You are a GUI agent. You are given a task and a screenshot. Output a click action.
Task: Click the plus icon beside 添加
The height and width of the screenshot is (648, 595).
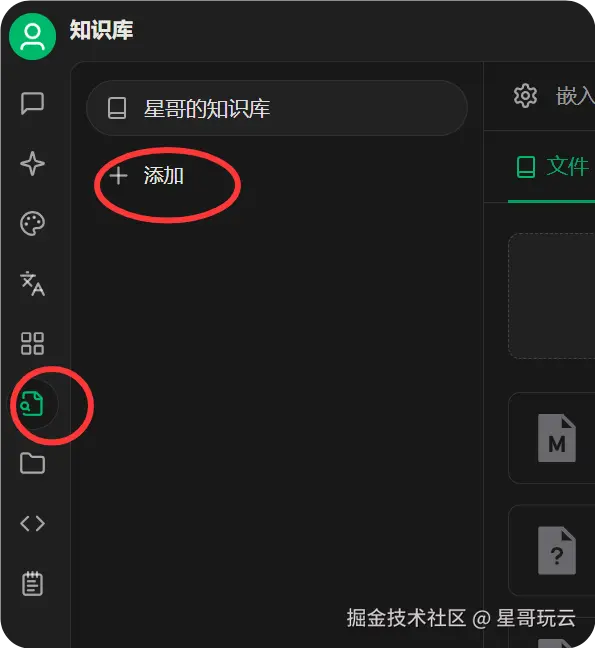tap(119, 176)
